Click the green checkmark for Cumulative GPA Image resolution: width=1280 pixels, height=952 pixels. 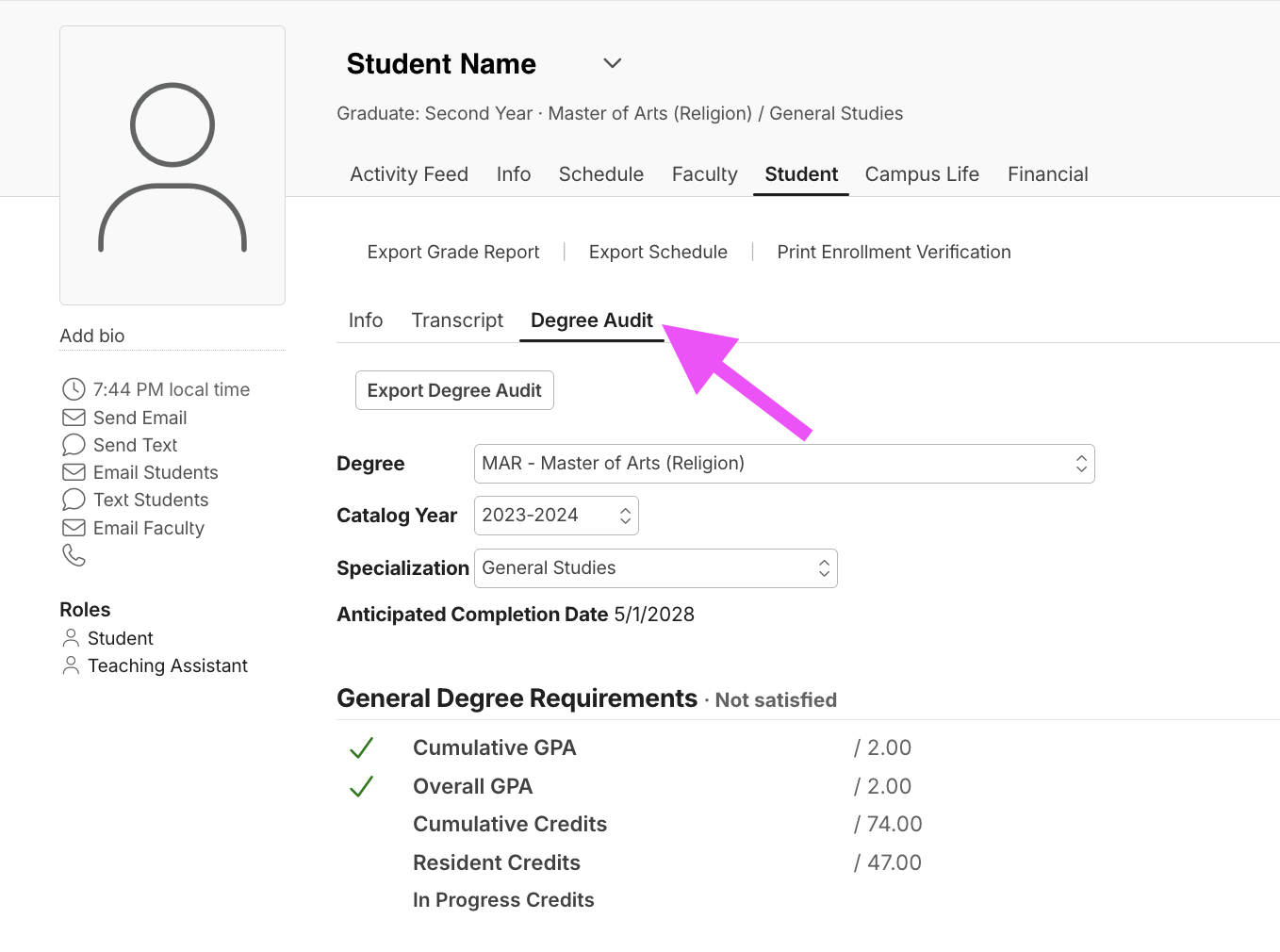(362, 747)
